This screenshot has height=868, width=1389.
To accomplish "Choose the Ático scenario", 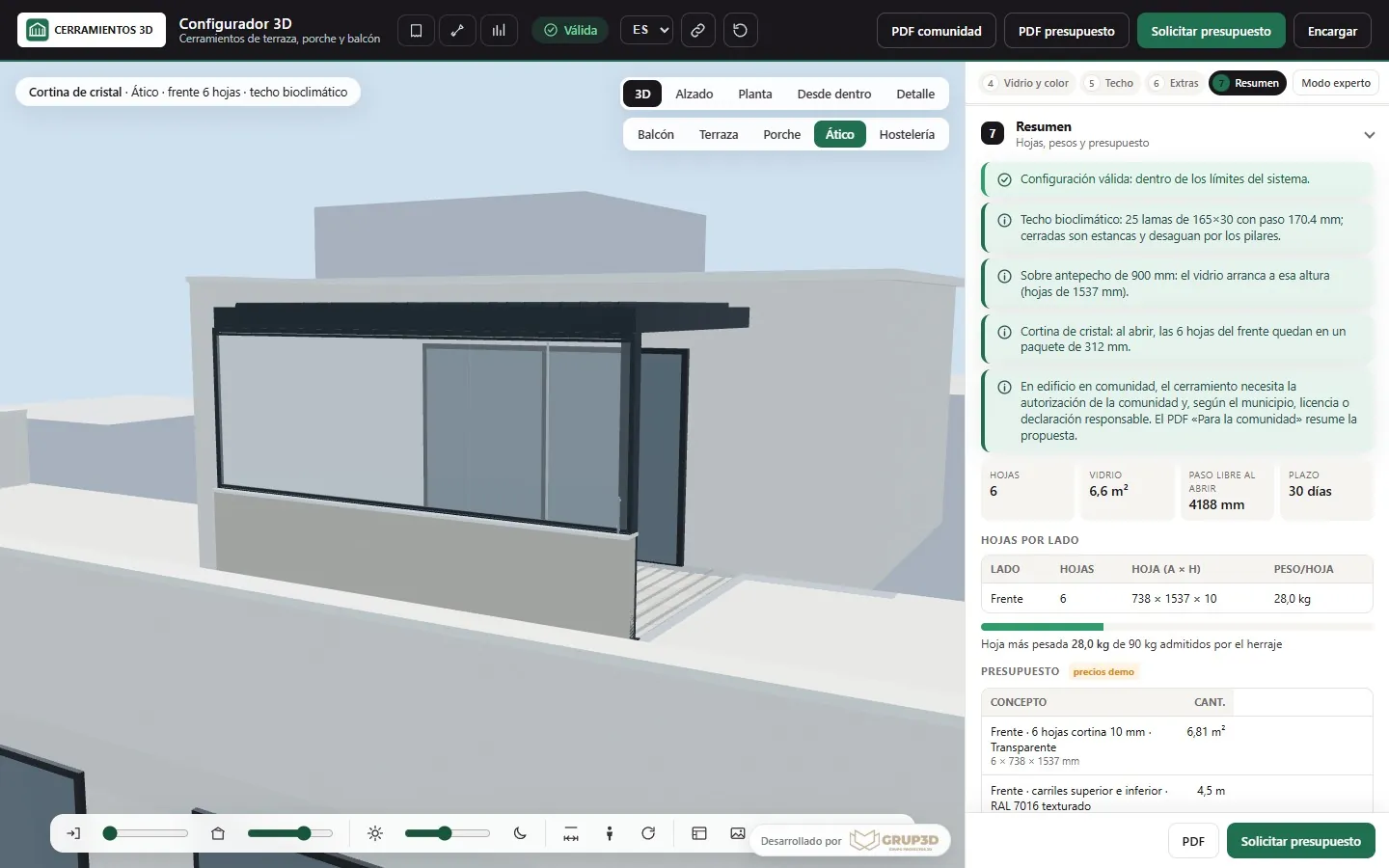I will point(839,134).
